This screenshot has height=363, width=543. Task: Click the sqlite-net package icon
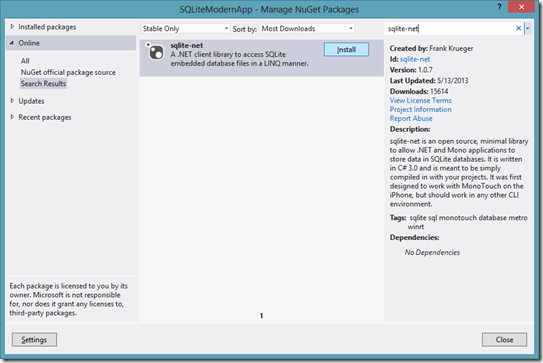155,52
